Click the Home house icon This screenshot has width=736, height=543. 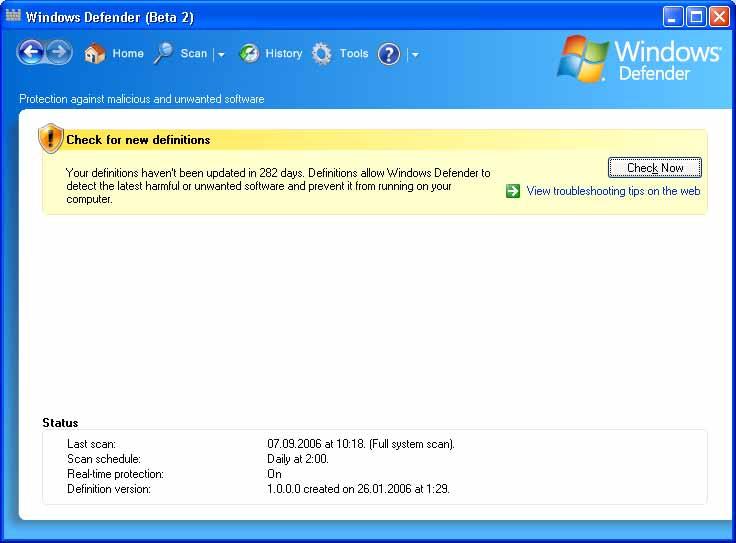[x=94, y=54]
